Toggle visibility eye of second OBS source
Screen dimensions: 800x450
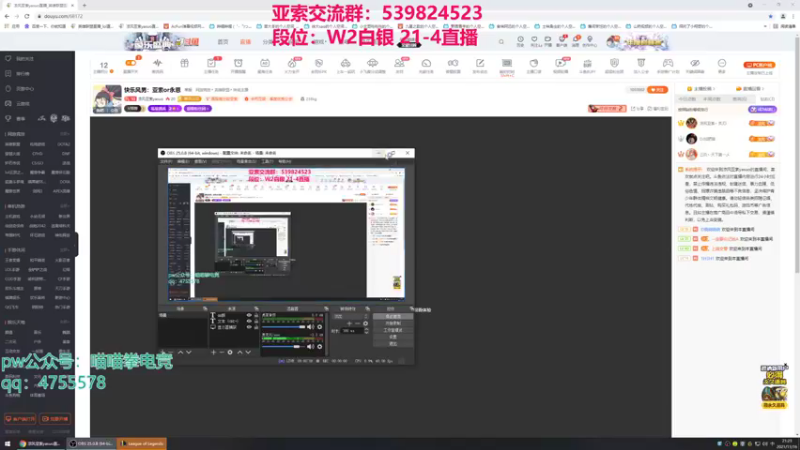[x=249, y=321]
